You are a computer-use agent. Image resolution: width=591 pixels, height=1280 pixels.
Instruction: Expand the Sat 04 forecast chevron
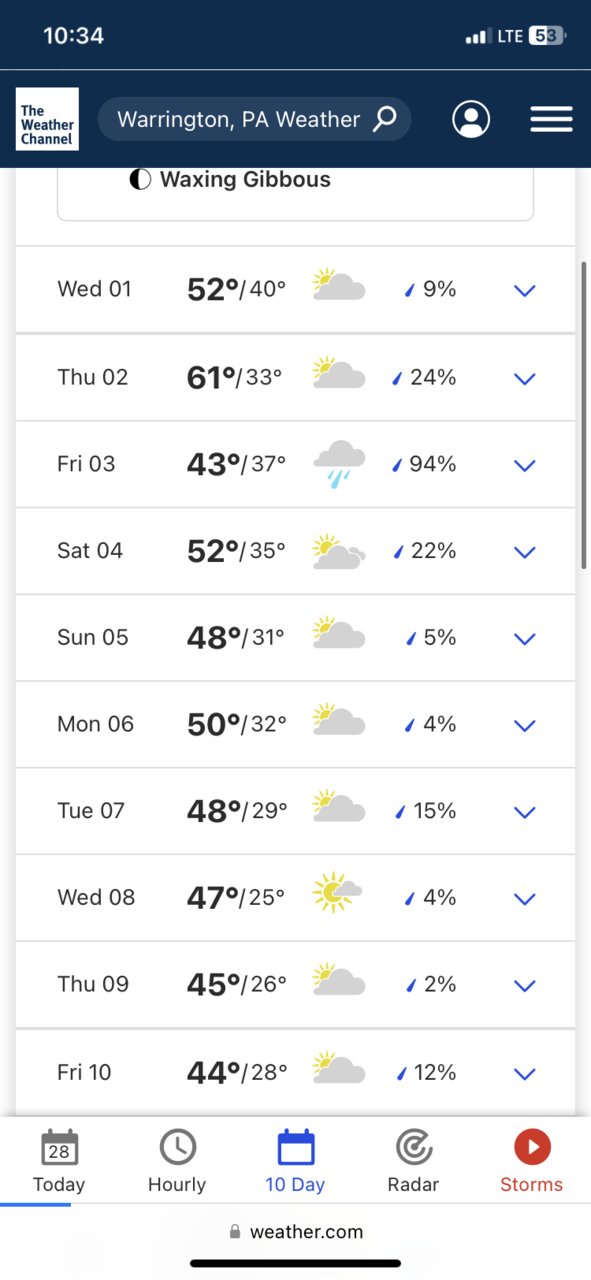(525, 552)
